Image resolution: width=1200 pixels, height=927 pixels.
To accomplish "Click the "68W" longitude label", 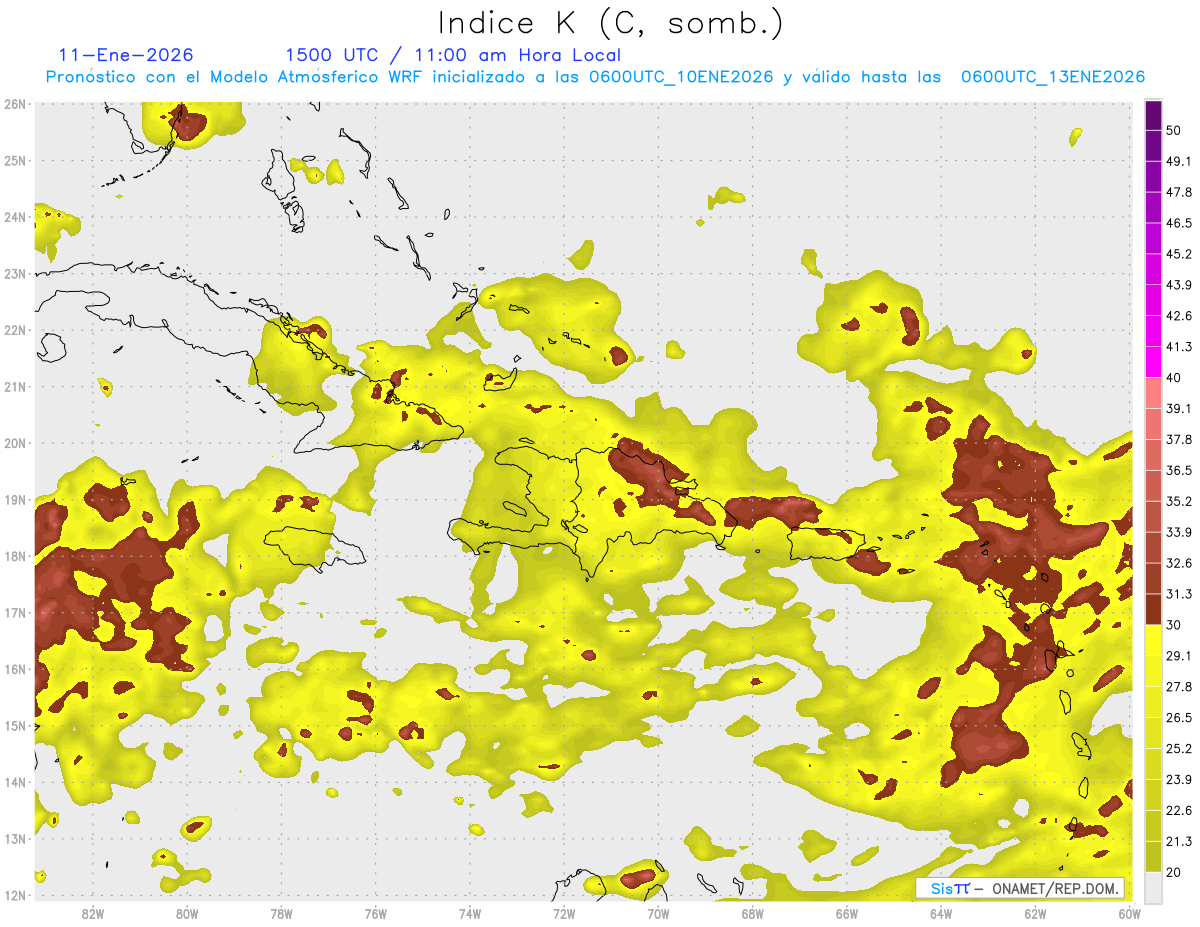I will click(x=752, y=913).
